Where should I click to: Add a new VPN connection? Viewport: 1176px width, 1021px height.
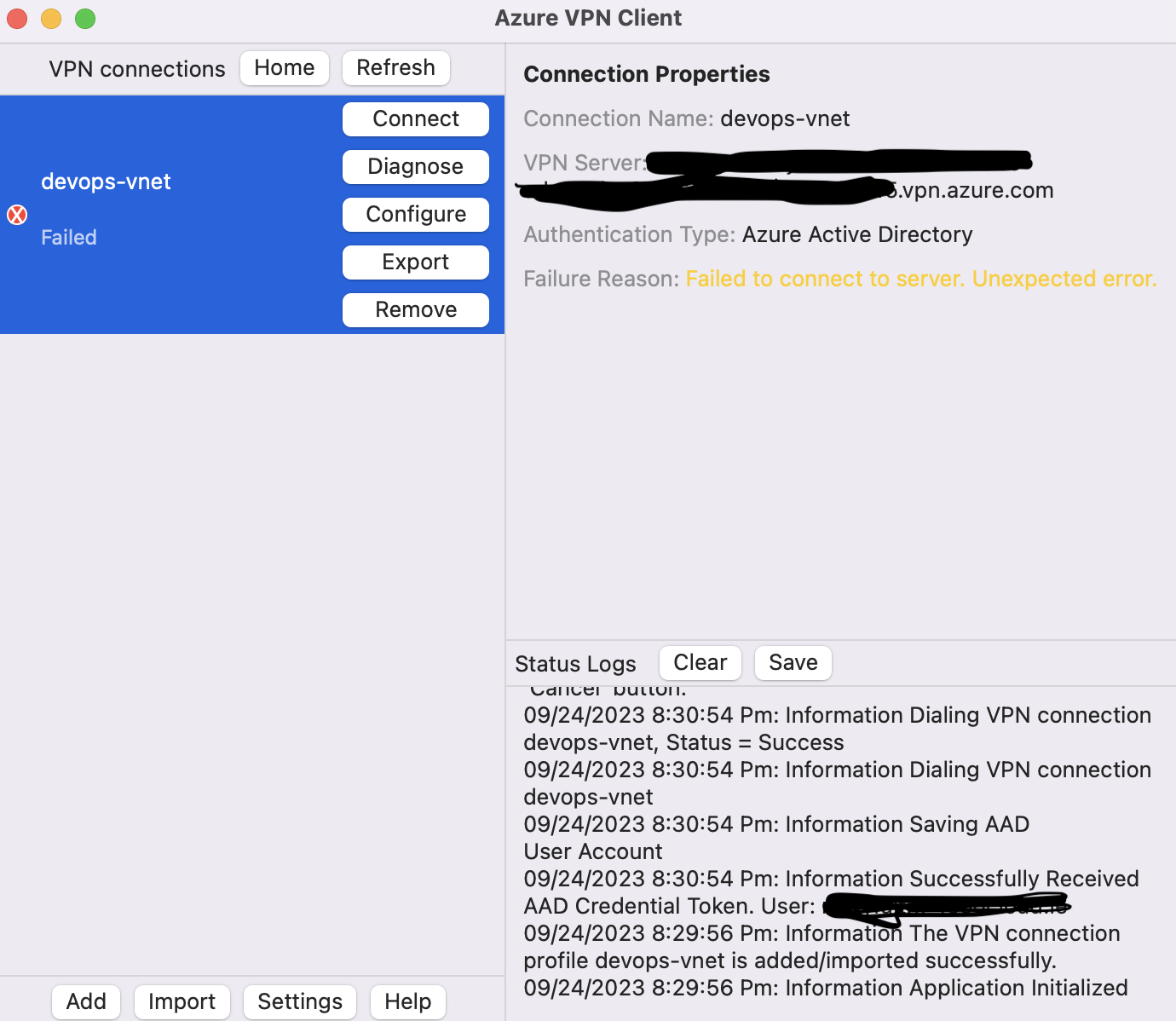86,1001
